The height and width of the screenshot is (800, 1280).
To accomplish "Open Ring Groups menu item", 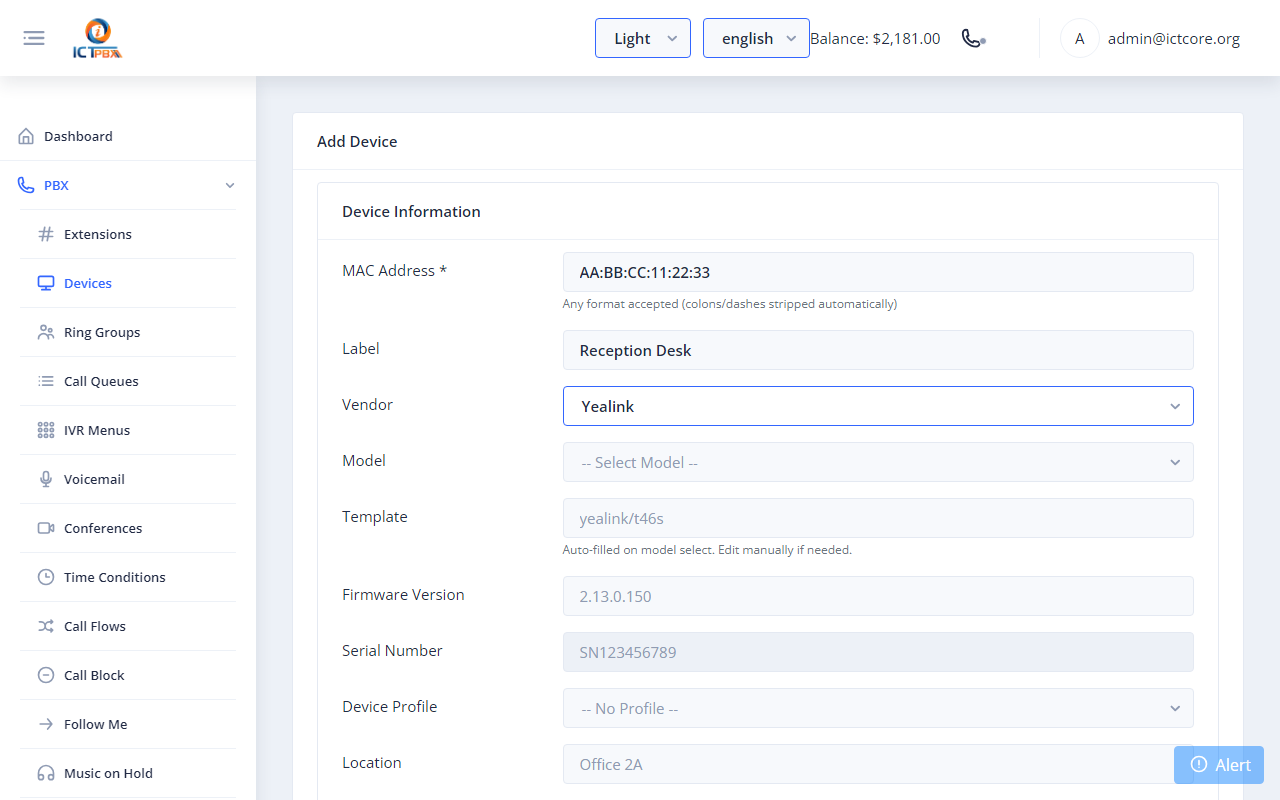I will [x=128, y=332].
